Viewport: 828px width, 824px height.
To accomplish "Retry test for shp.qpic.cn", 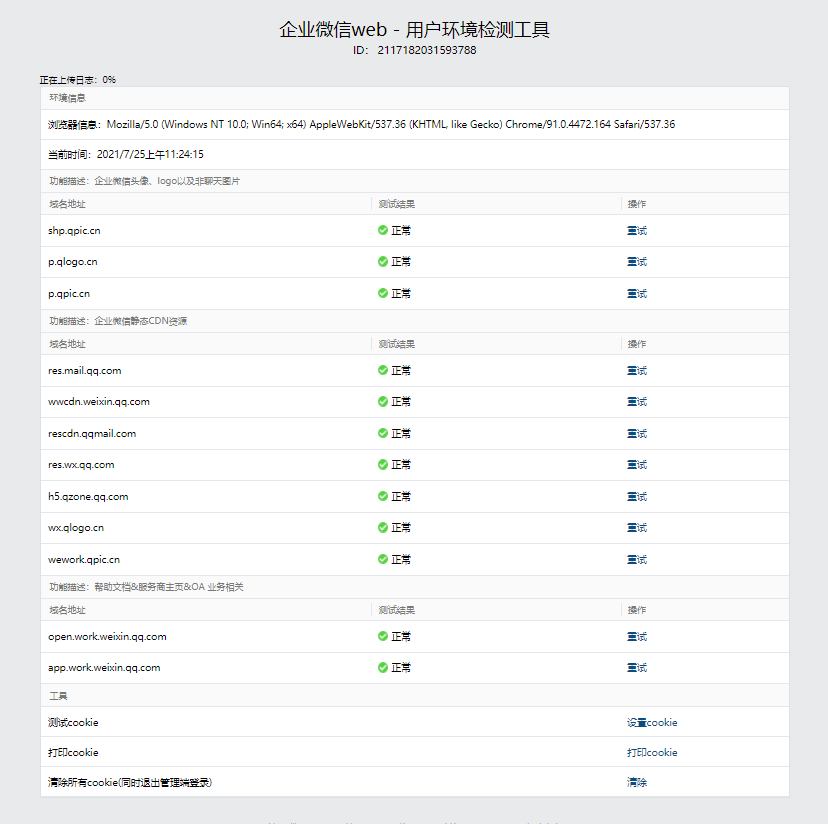I will pyautogui.click(x=637, y=230).
